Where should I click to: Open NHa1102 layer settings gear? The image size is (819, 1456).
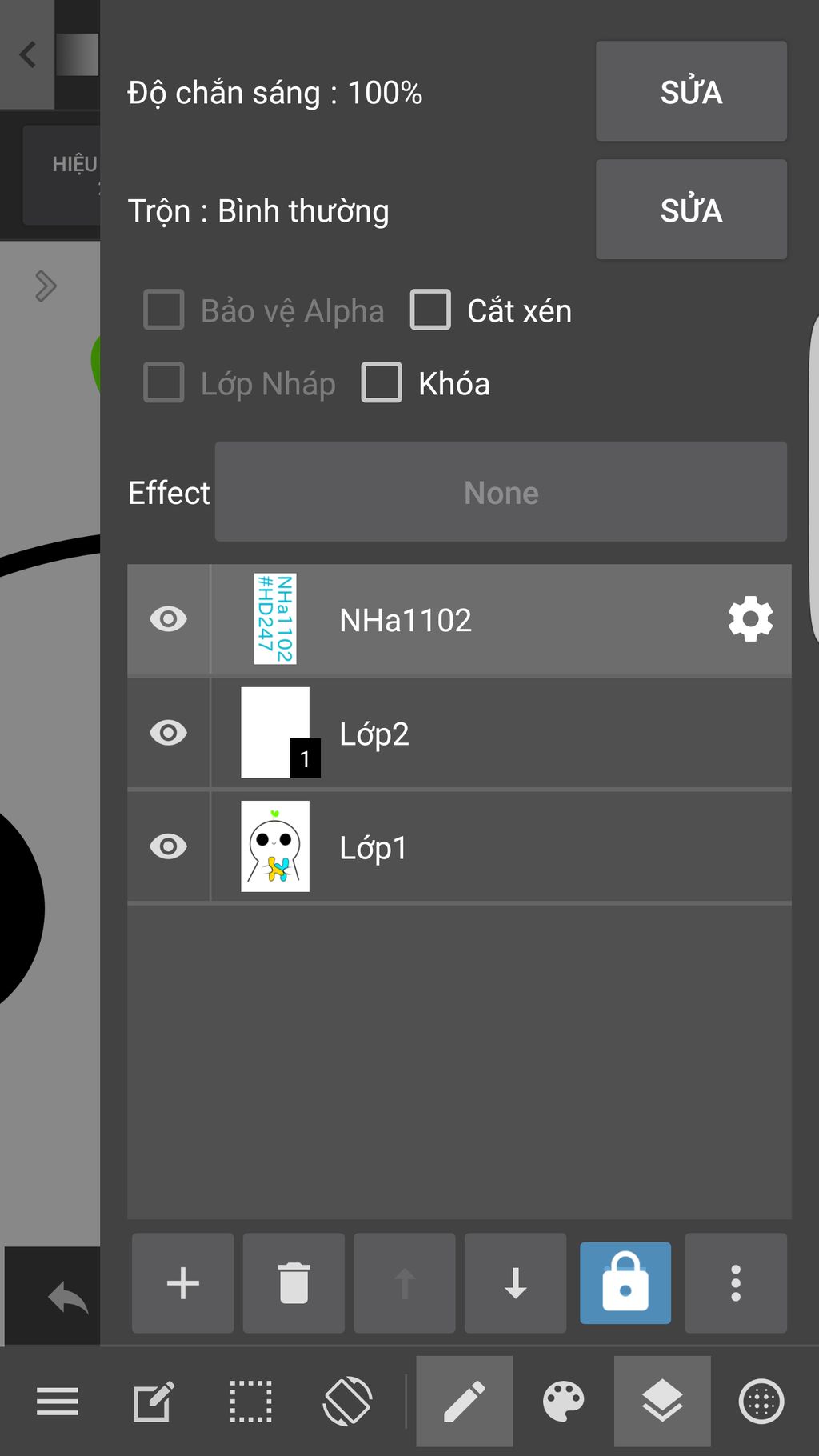[x=750, y=619]
